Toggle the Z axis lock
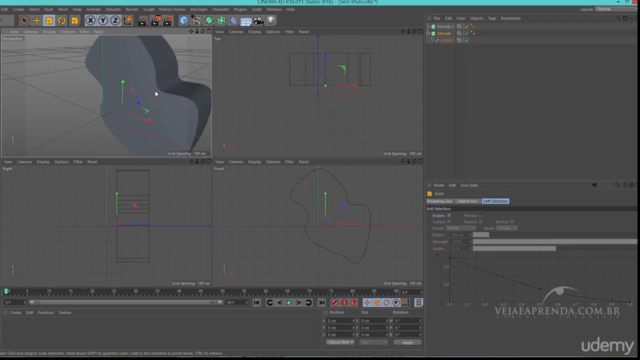Screen dimensions: 640x360 (x=115, y=20)
